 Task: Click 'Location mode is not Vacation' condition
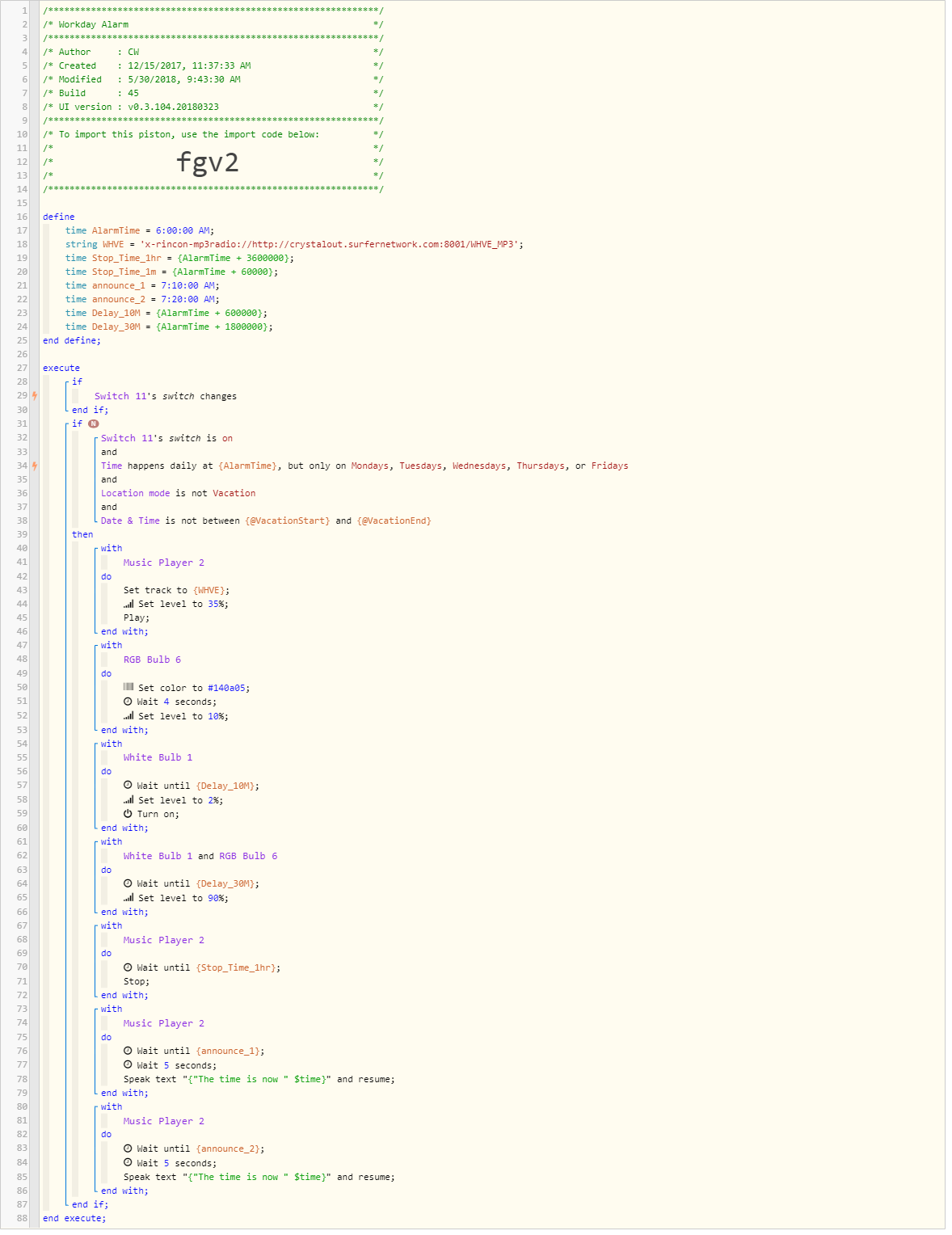tap(178, 493)
